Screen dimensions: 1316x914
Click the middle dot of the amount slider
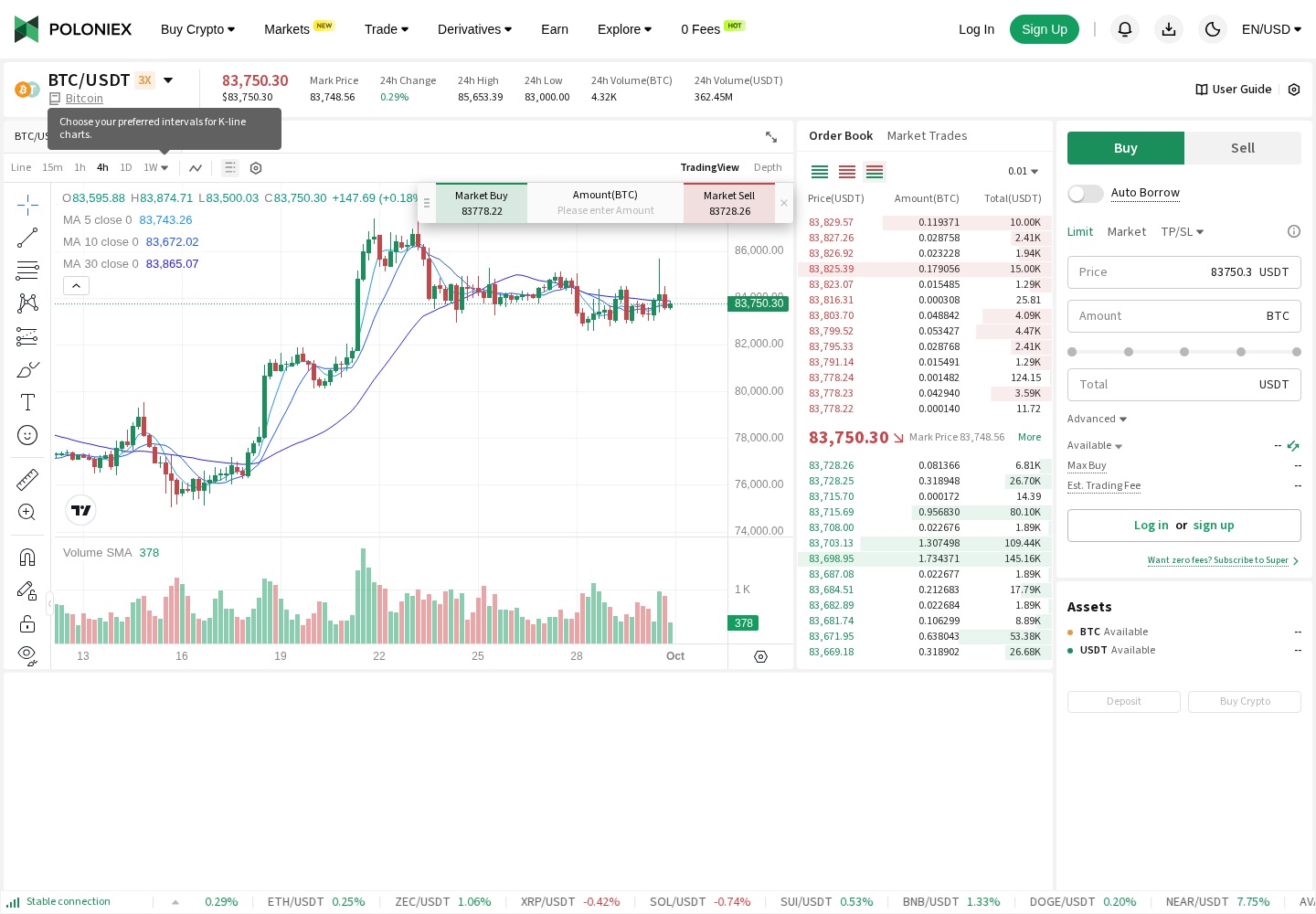pyautogui.click(x=1184, y=352)
